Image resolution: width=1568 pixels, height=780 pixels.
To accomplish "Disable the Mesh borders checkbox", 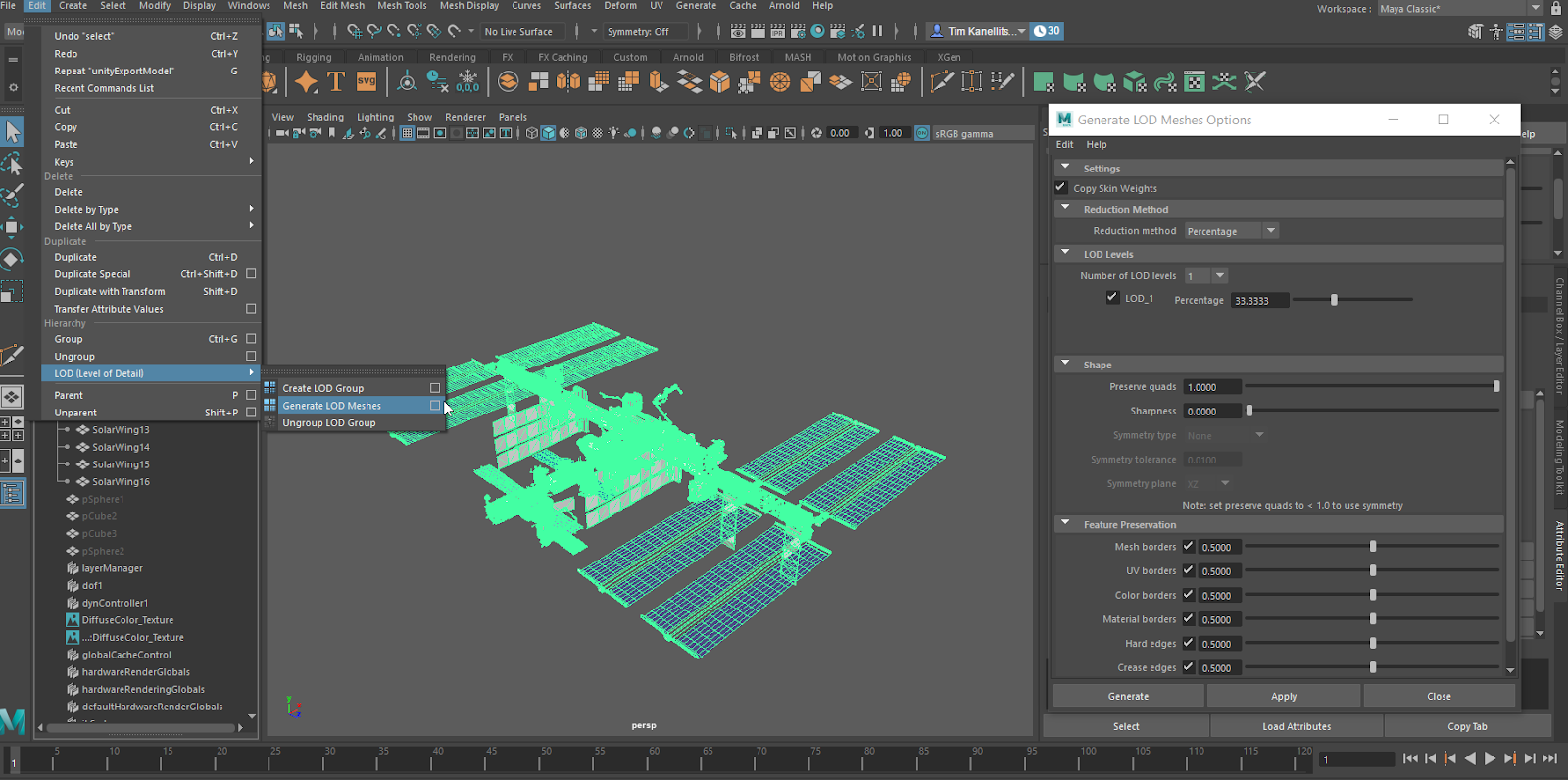I will pos(1189,547).
